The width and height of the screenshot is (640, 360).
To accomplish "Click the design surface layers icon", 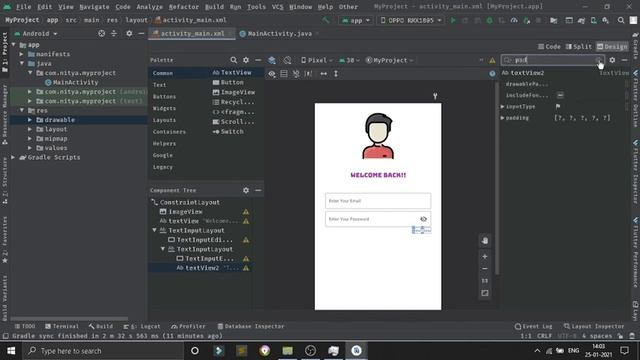I will [x=272, y=60].
